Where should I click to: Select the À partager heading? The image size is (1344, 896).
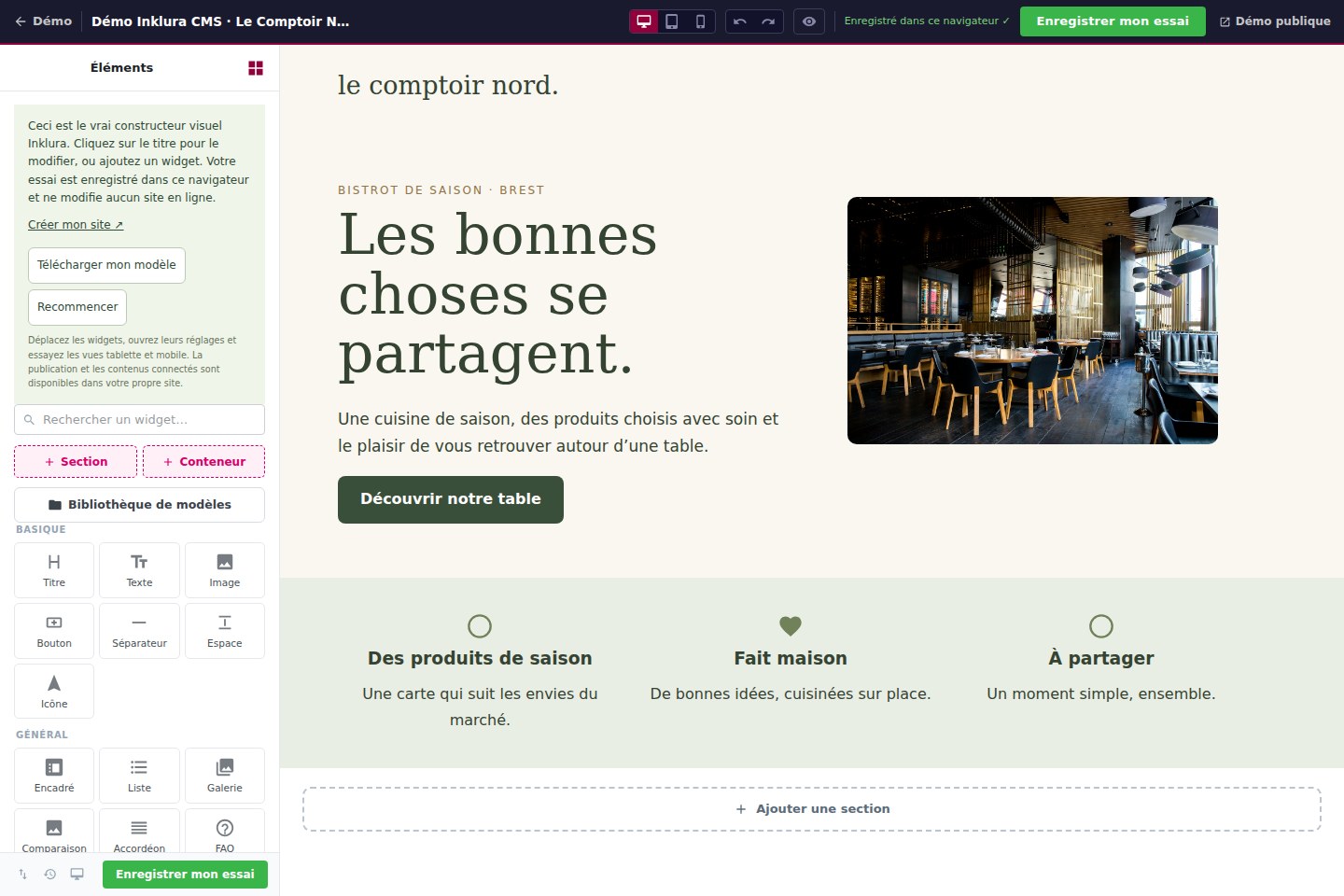coord(1101,658)
